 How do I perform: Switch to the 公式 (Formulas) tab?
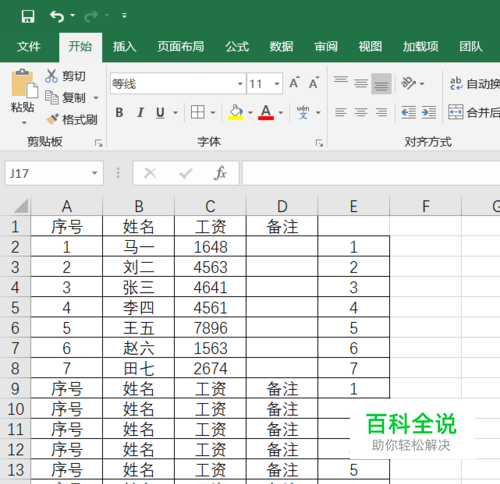coord(237,47)
